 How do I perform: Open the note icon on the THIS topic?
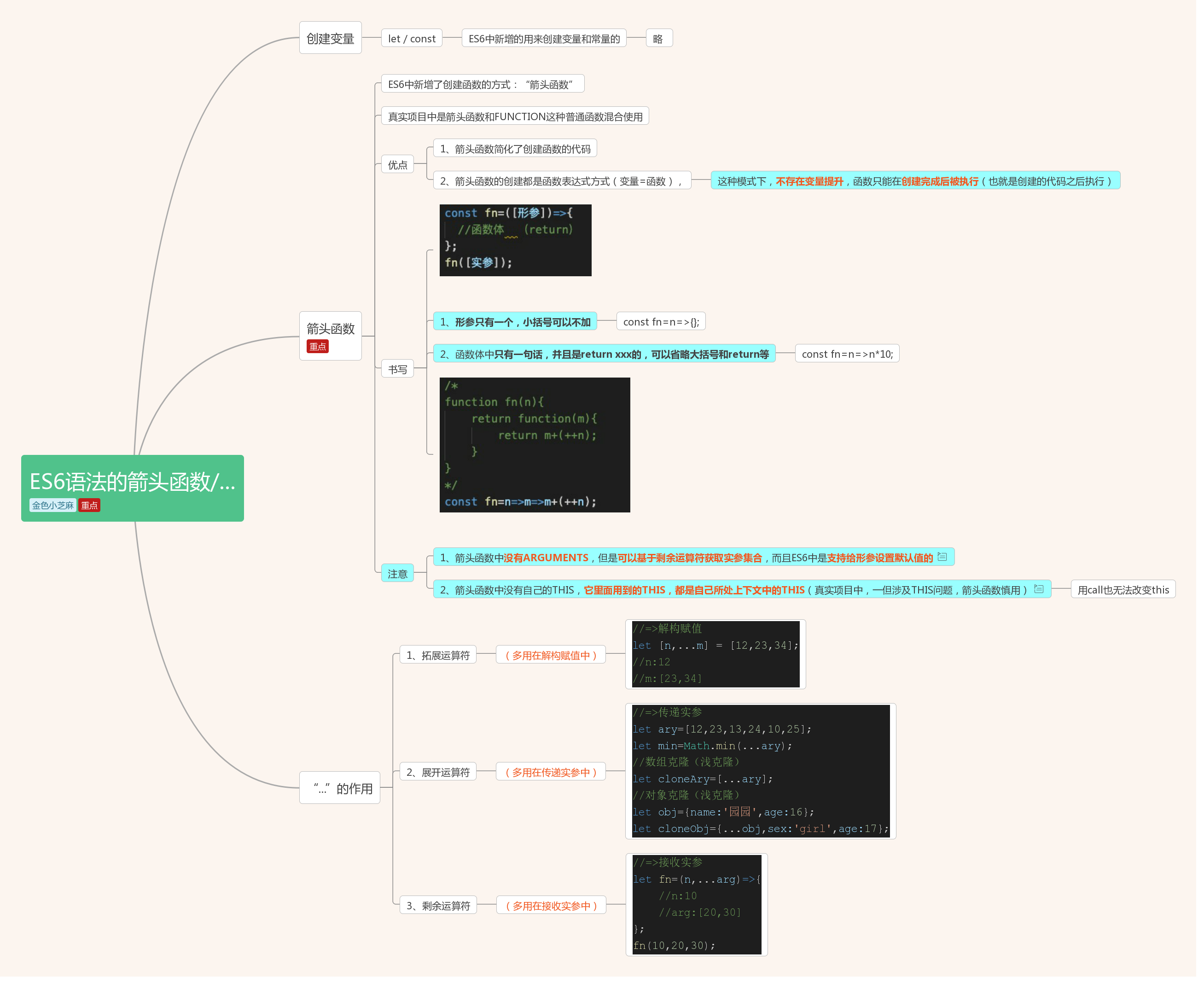click(x=1046, y=593)
